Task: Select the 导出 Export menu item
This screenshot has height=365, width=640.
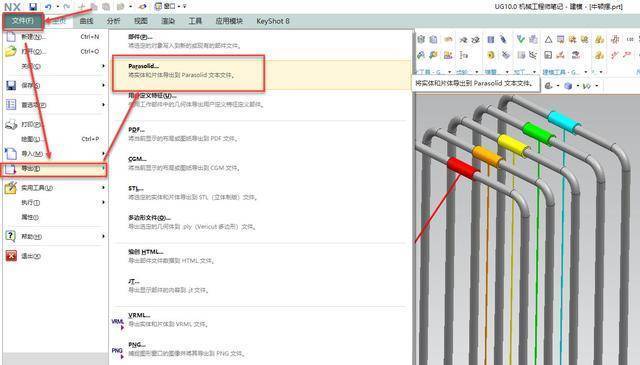Action: (54, 169)
